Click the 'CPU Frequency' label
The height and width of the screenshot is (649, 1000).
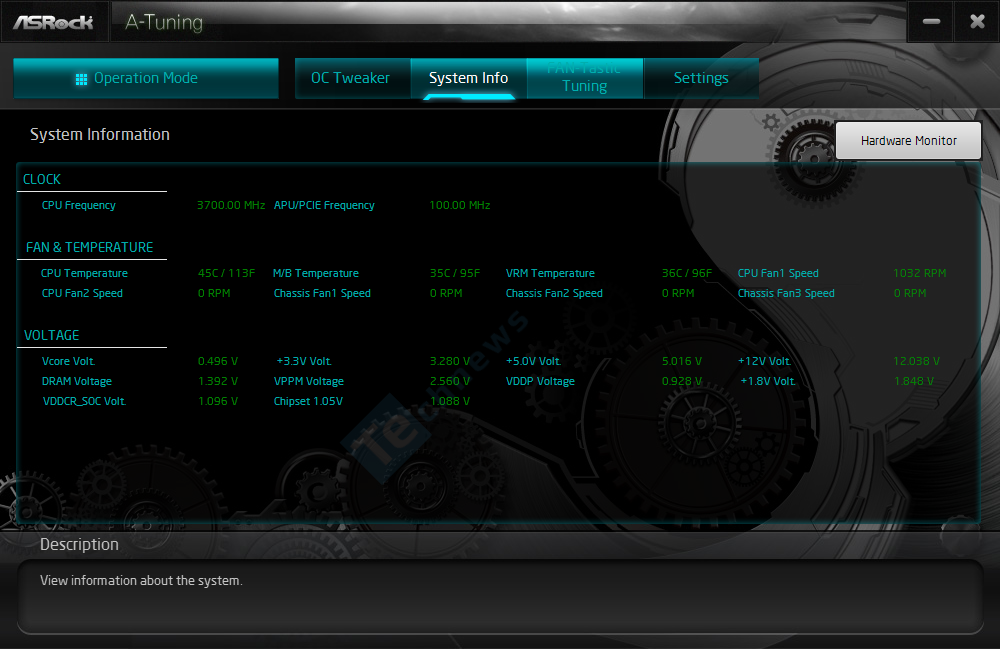(78, 205)
